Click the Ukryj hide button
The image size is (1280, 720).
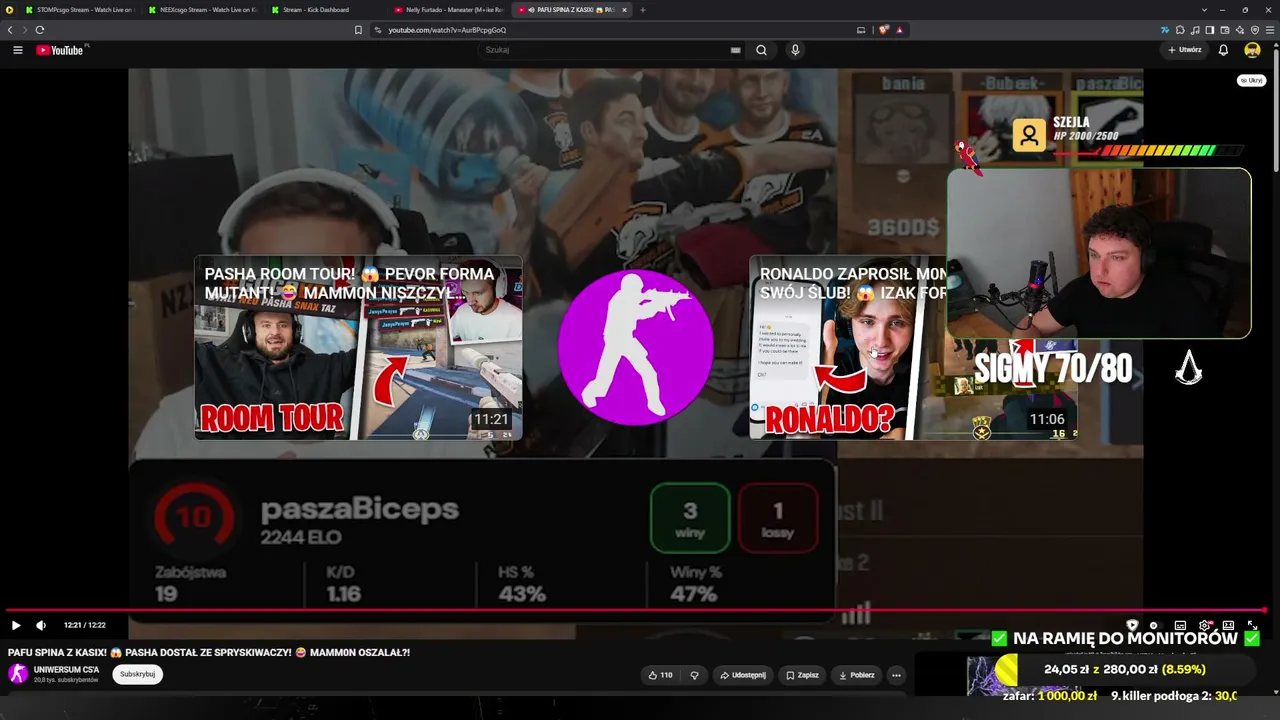(1251, 80)
